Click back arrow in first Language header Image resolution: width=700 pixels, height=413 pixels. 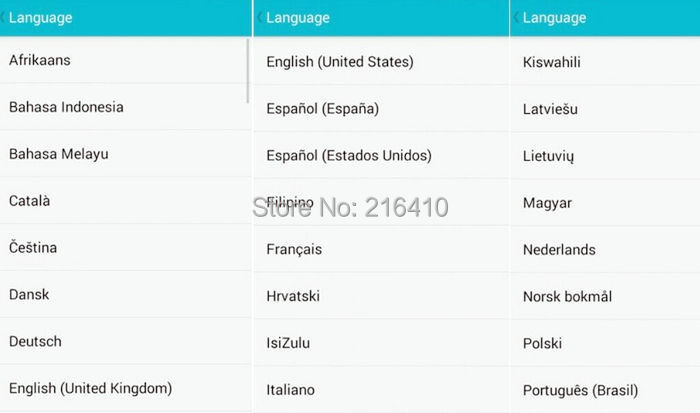click(4, 18)
